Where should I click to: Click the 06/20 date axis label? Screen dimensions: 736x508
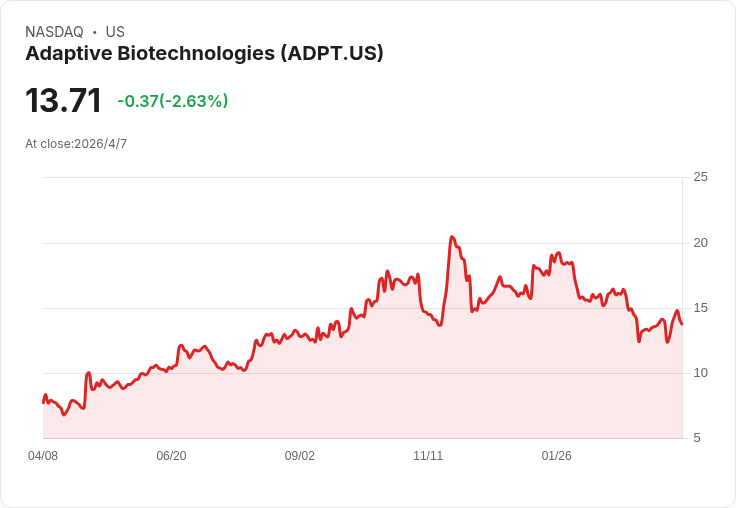(171, 456)
